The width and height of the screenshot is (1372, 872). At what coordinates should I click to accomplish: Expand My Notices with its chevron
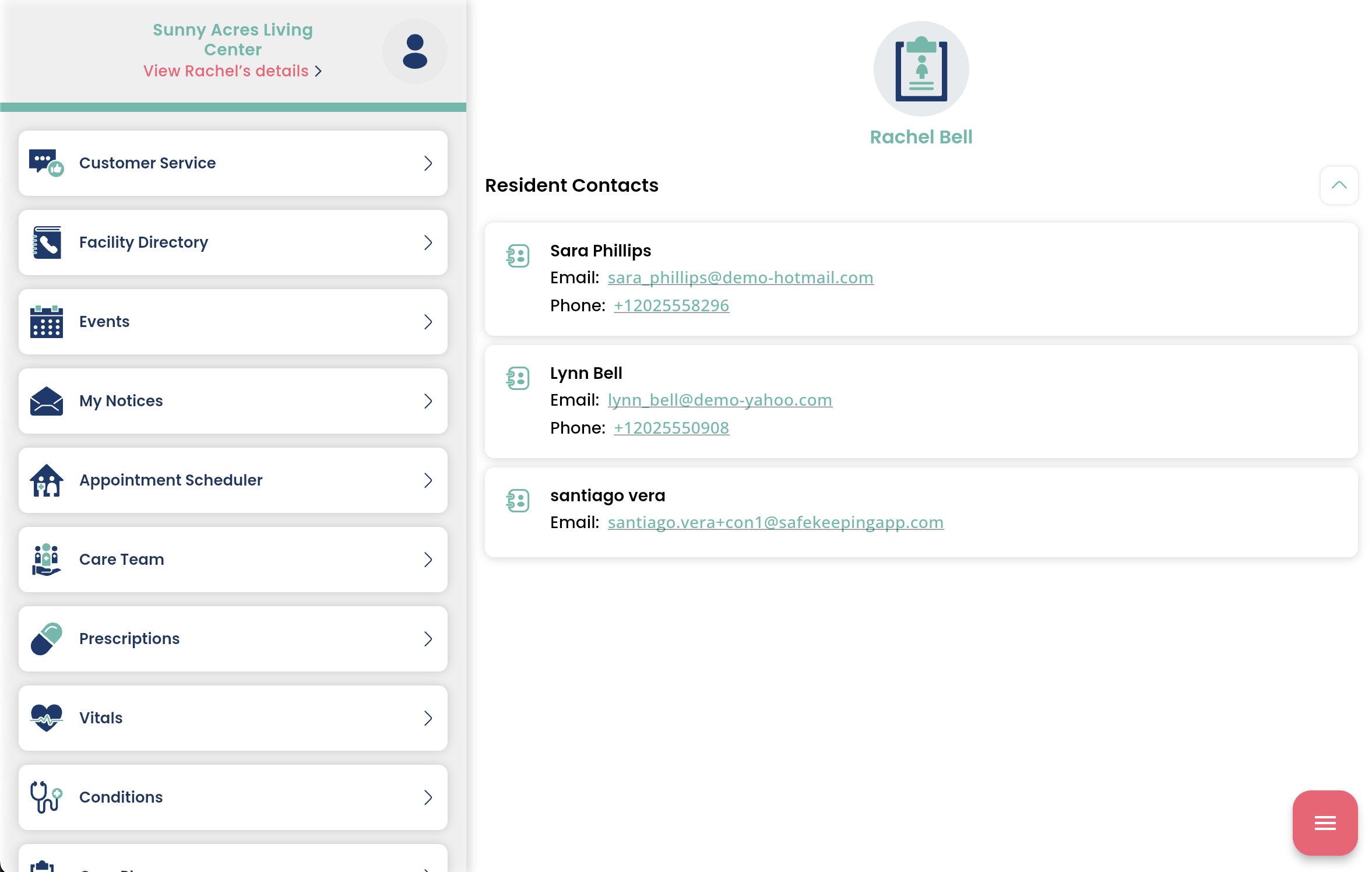tap(428, 401)
